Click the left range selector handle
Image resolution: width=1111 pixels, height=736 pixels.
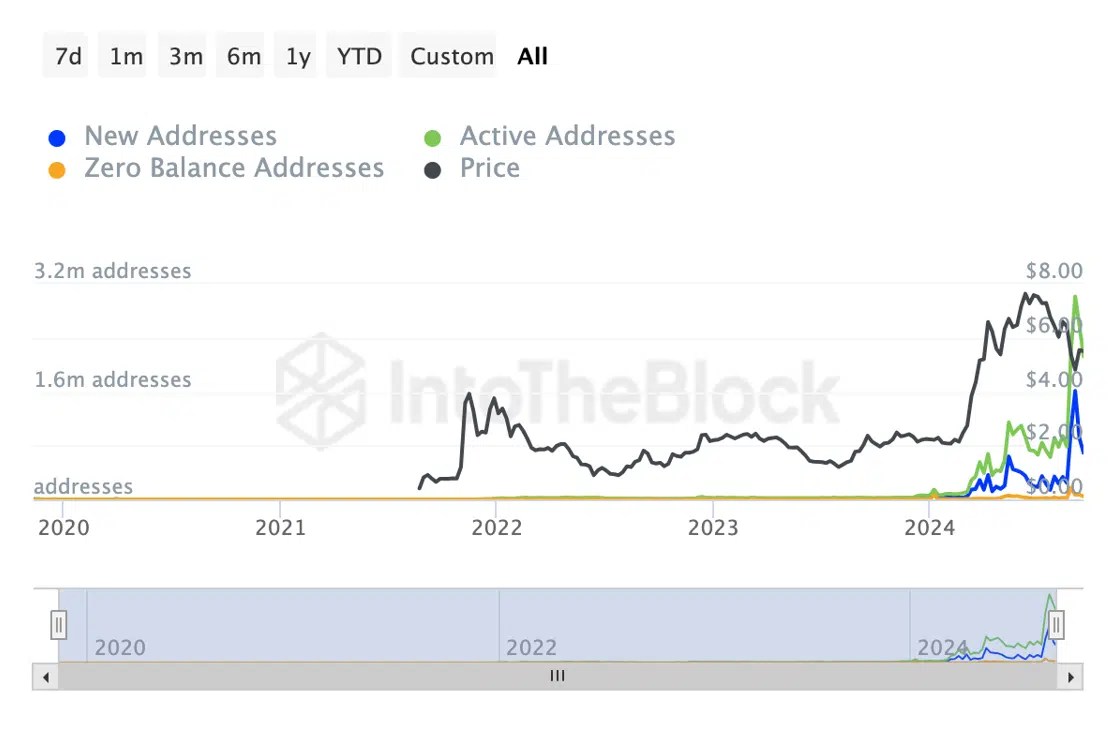[x=59, y=624]
